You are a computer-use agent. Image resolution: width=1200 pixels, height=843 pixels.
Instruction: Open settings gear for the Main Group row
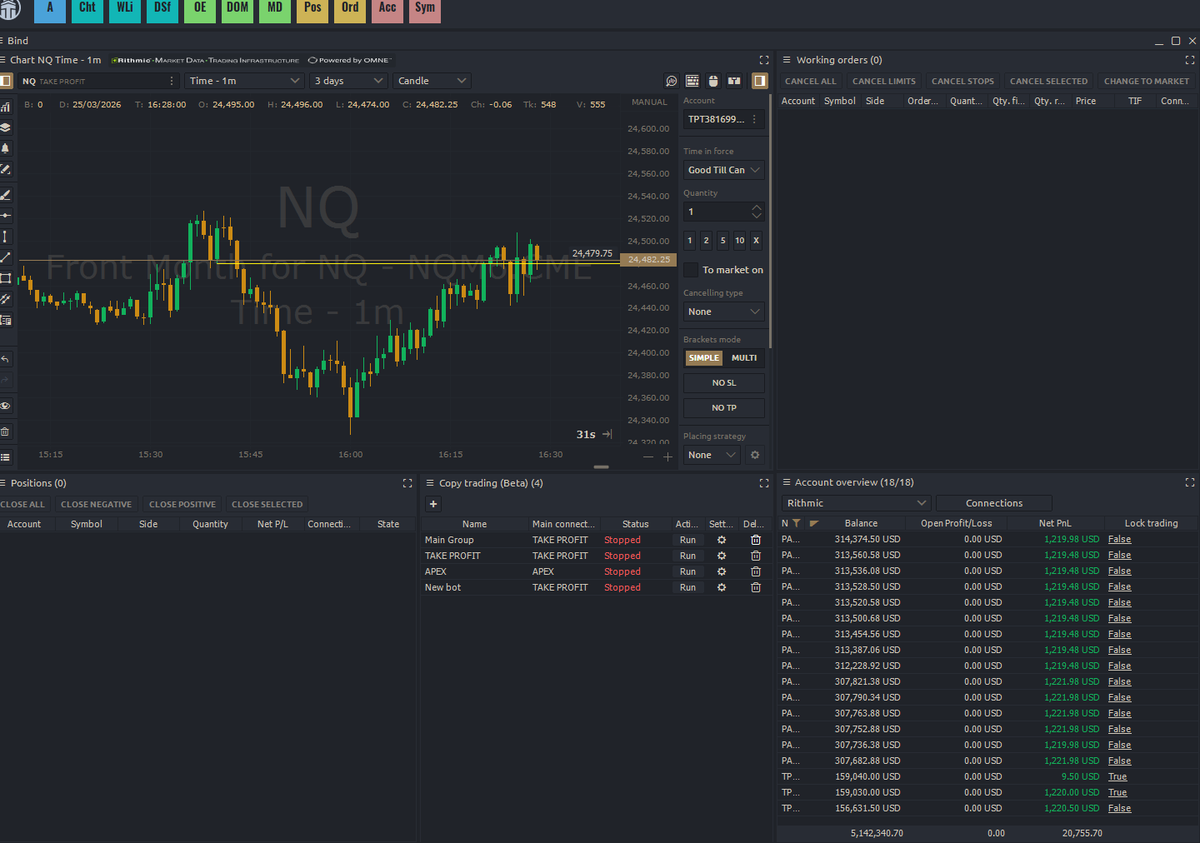(x=722, y=540)
